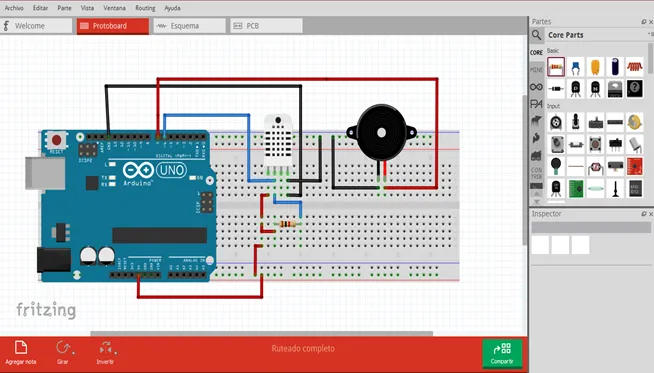Select the mystery part question-mark icon
This screenshot has height=373, width=654.
tap(634, 89)
